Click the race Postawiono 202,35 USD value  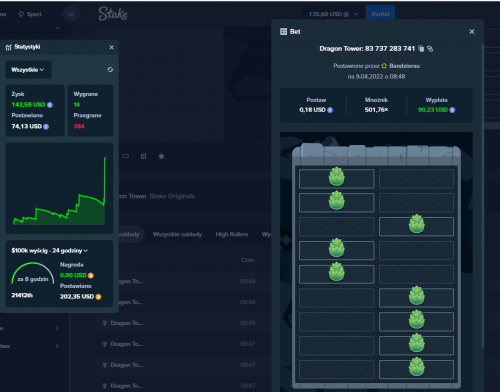(x=77, y=297)
